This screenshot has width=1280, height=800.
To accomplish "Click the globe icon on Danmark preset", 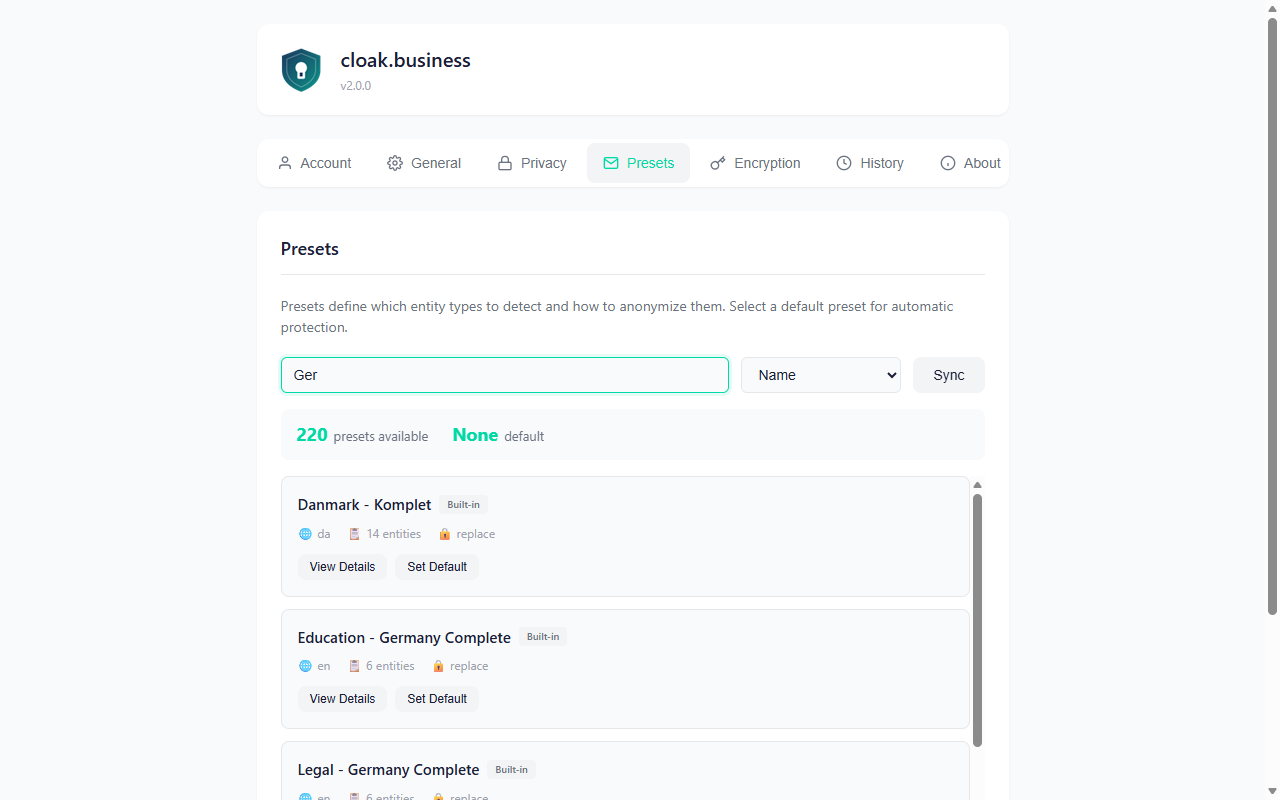I will (306, 534).
